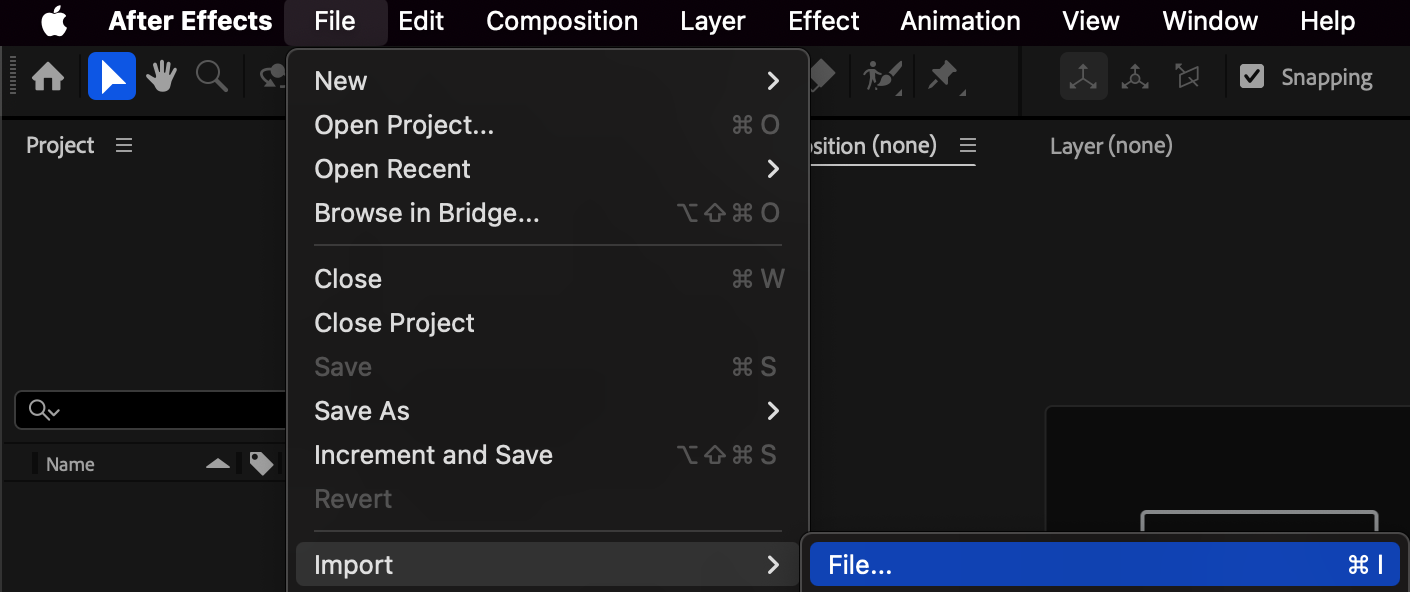Choose the World Axis mode icon
The width and height of the screenshot is (1410, 592).
[1135, 77]
